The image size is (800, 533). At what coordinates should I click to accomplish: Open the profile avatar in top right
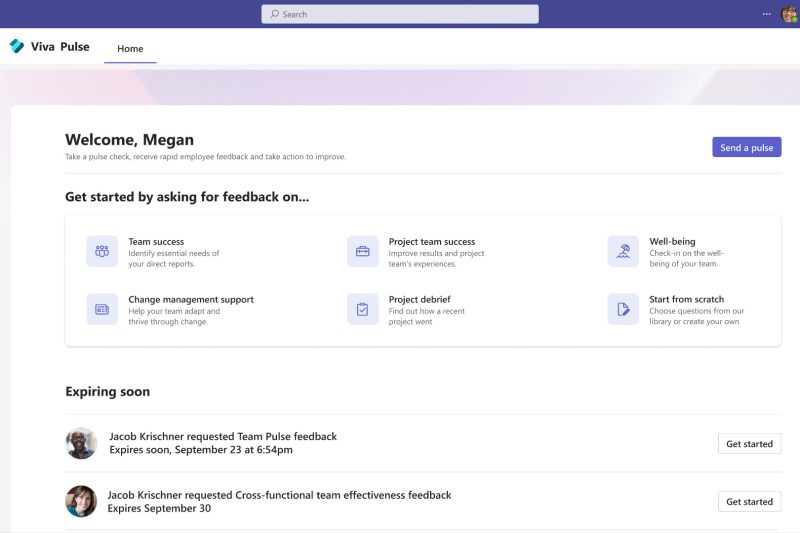tap(790, 14)
